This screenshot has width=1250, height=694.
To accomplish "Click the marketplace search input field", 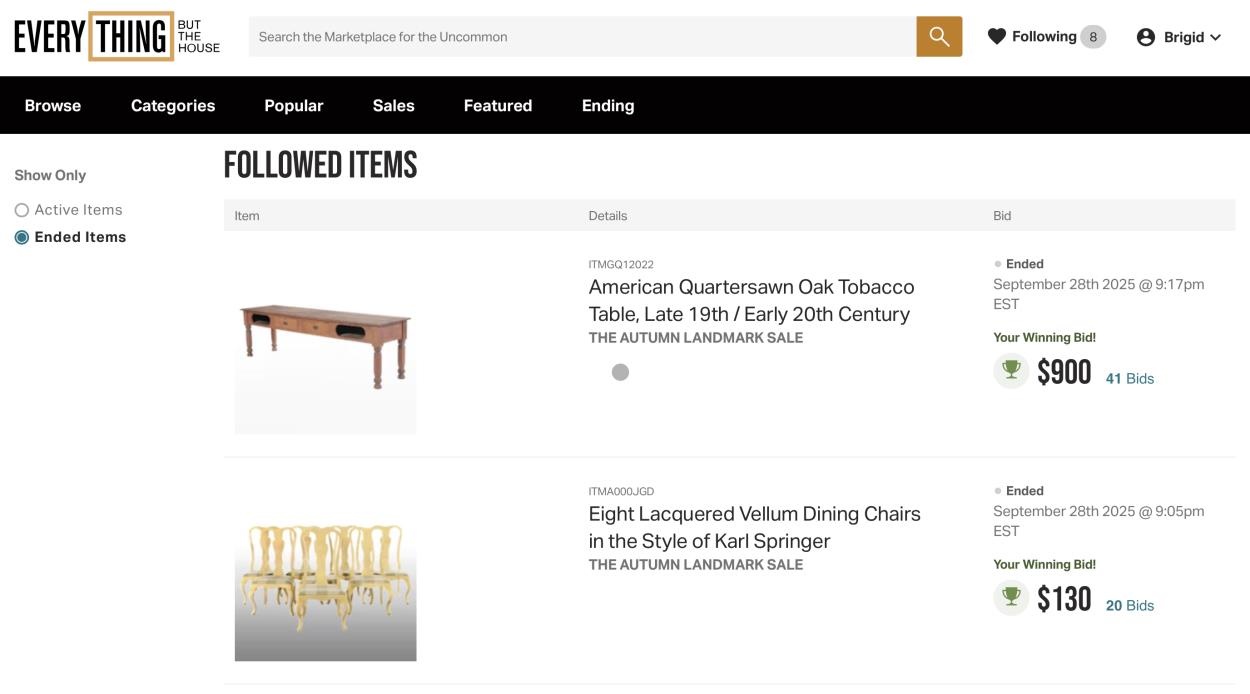I will 582,37.
